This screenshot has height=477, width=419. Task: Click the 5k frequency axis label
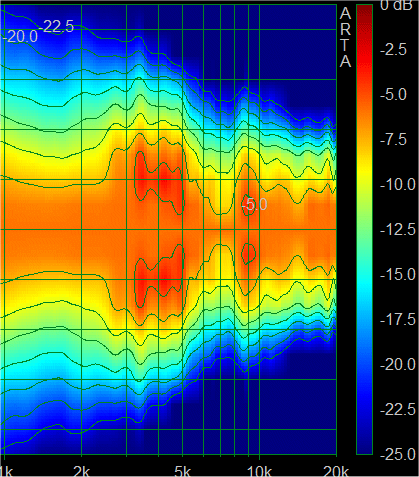pyautogui.click(x=182, y=471)
